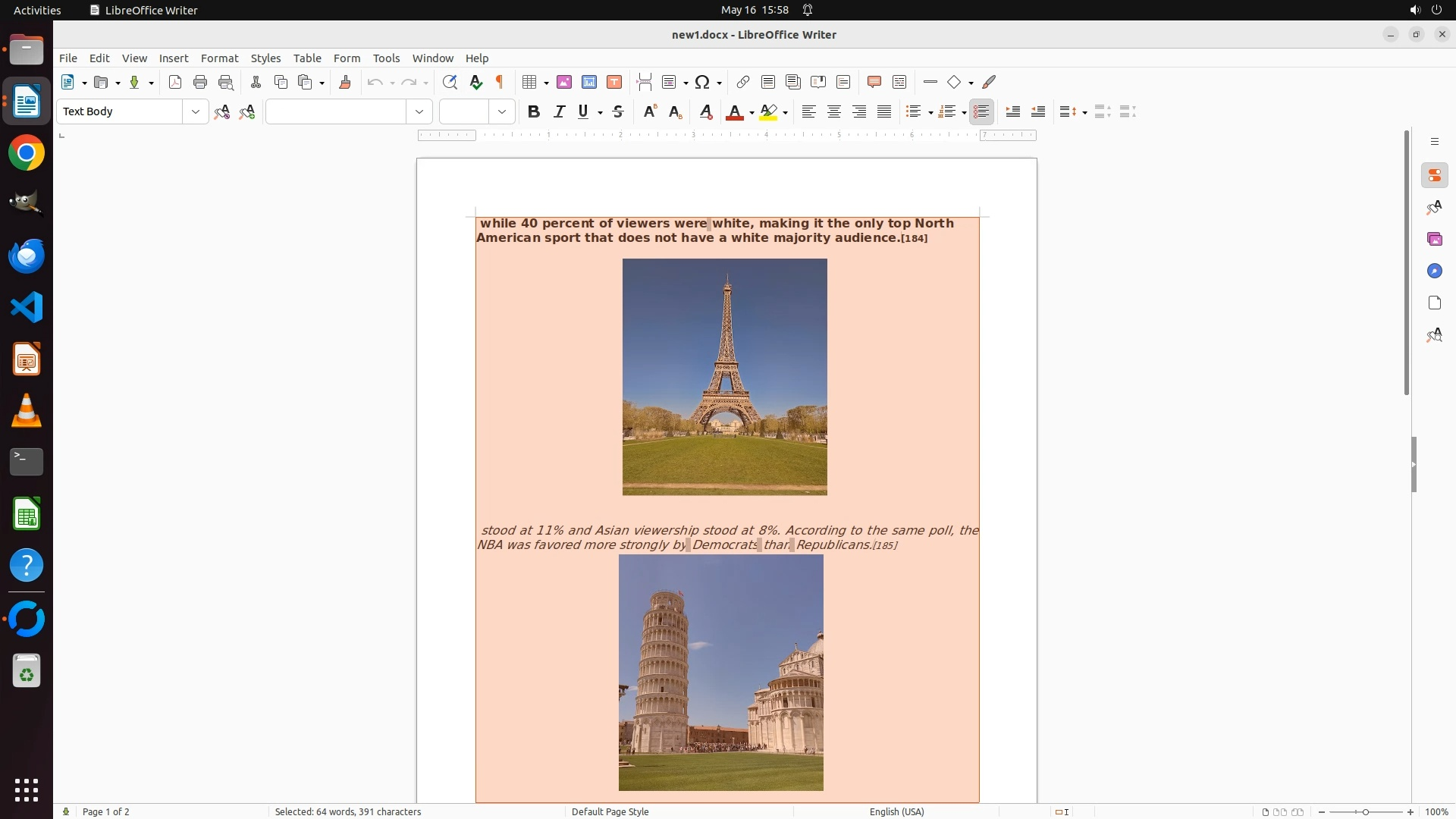Screen dimensions: 1456x819
Task: Toggle formatting marks pilcrow
Action: point(500,83)
